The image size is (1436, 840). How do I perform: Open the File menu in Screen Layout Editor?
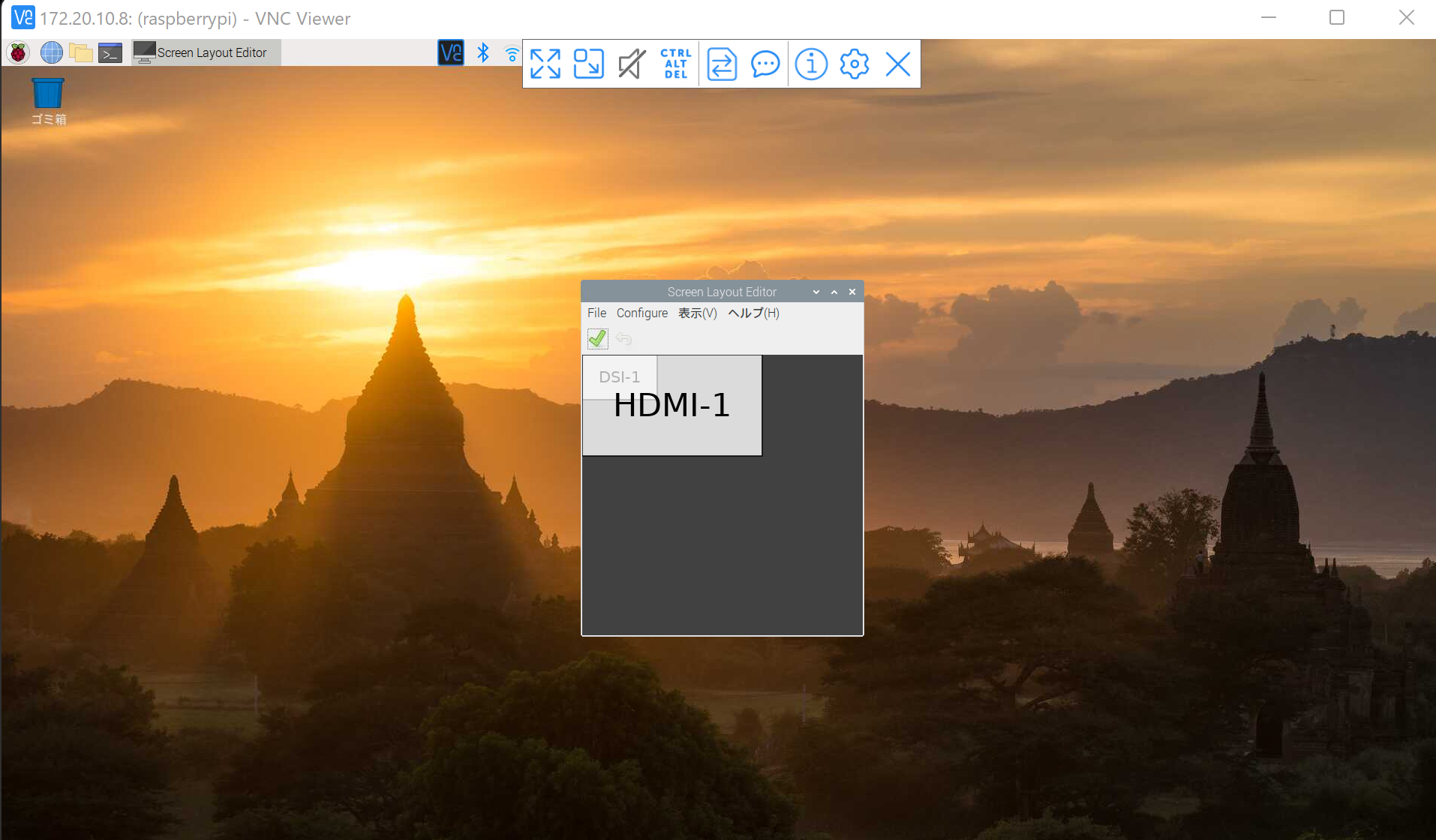click(x=596, y=313)
